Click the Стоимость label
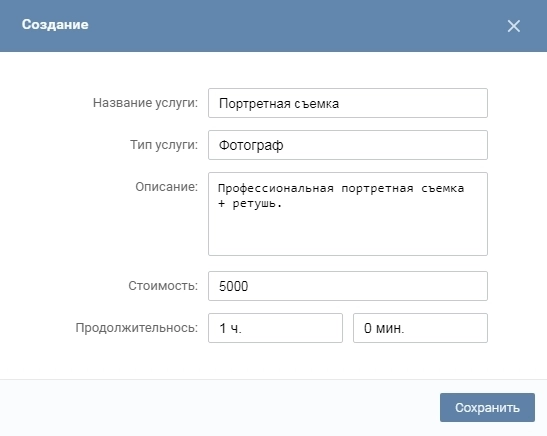The image size is (547, 436). tap(163, 286)
